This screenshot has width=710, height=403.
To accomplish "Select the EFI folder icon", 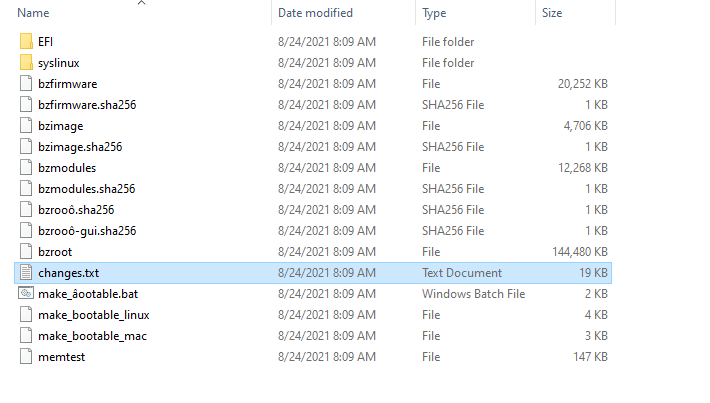I will click(x=26, y=42).
